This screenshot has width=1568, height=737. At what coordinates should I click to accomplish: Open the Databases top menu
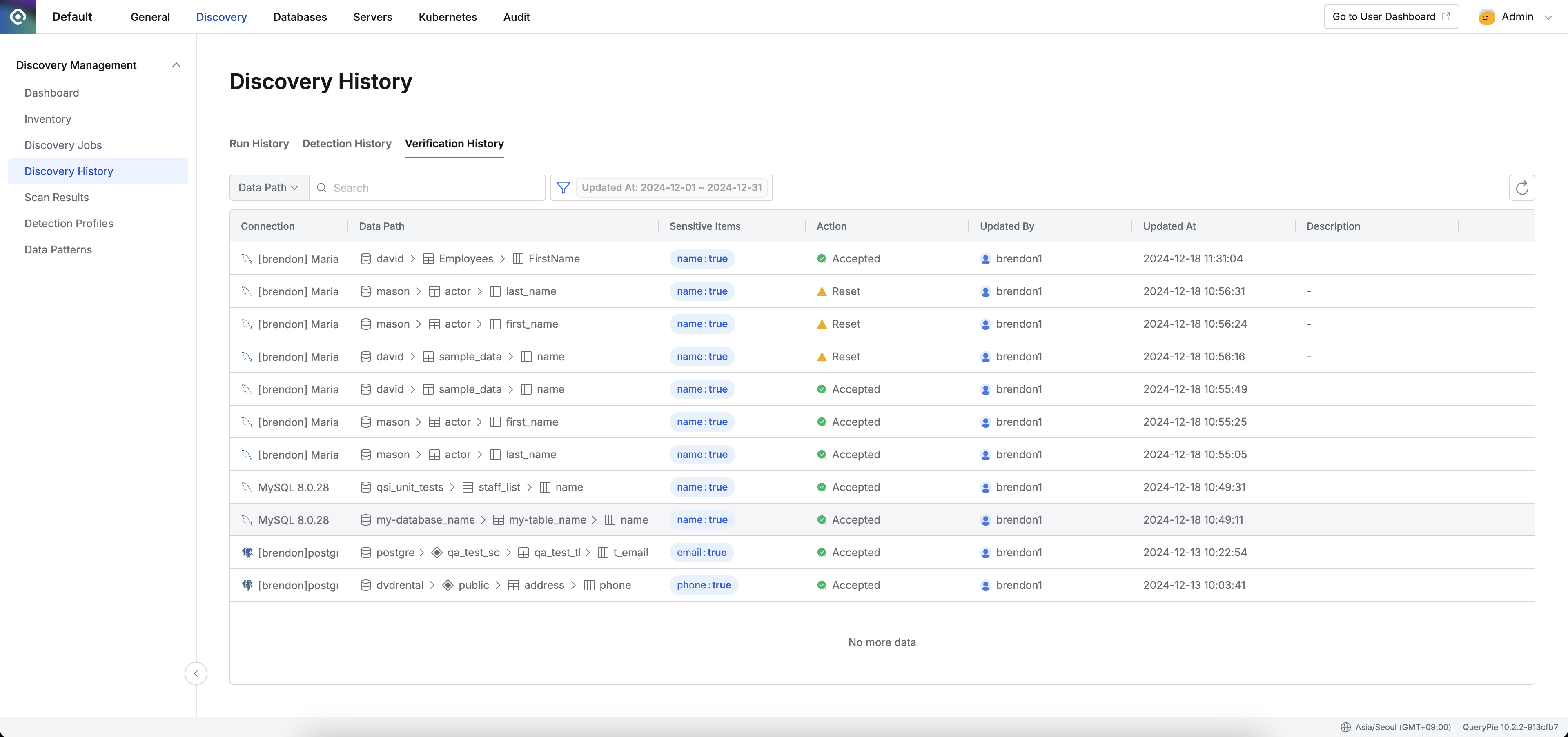(x=299, y=17)
